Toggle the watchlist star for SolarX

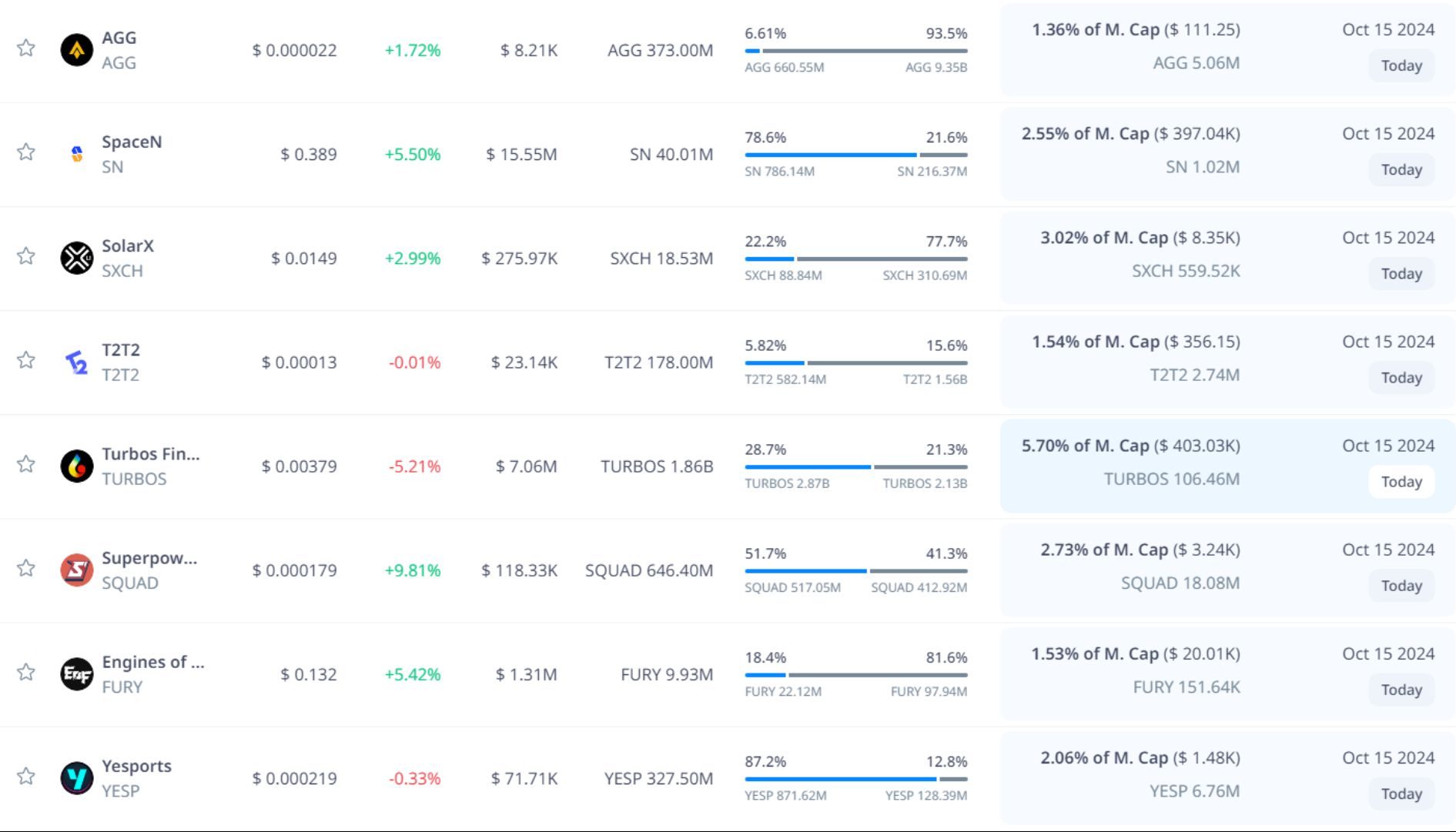tap(26, 256)
